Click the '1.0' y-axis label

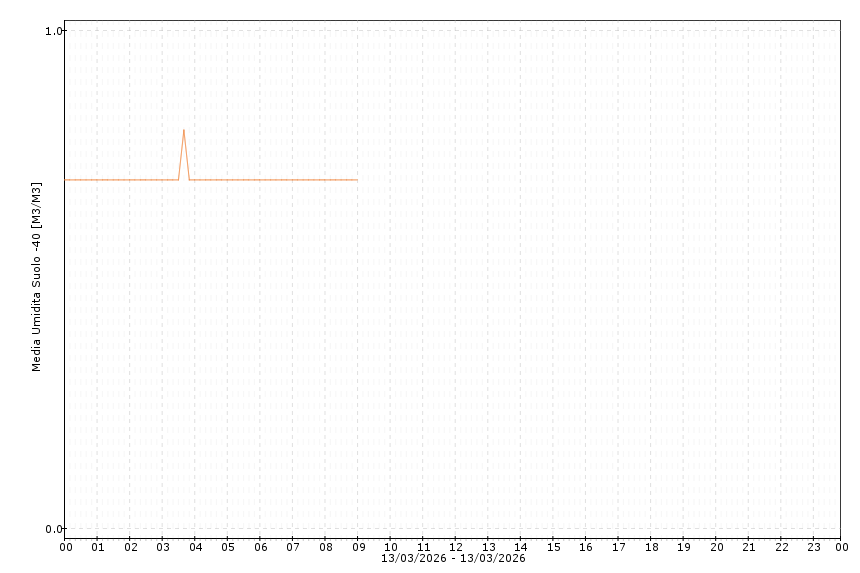54,31
